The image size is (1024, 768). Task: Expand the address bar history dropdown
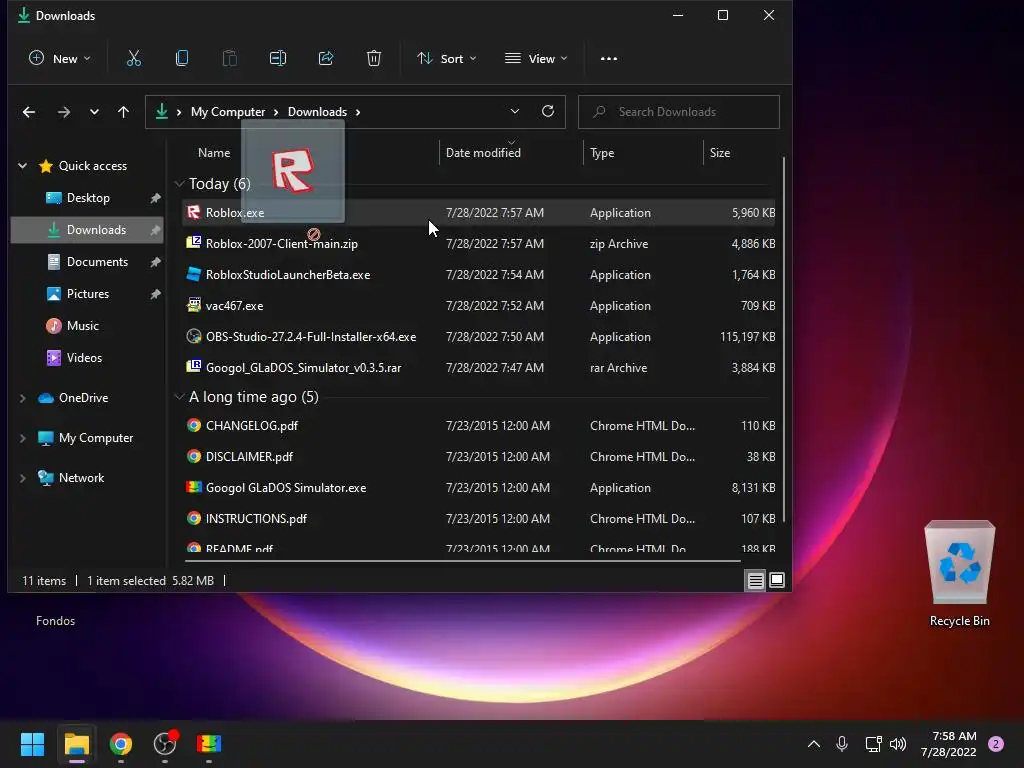click(515, 112)
